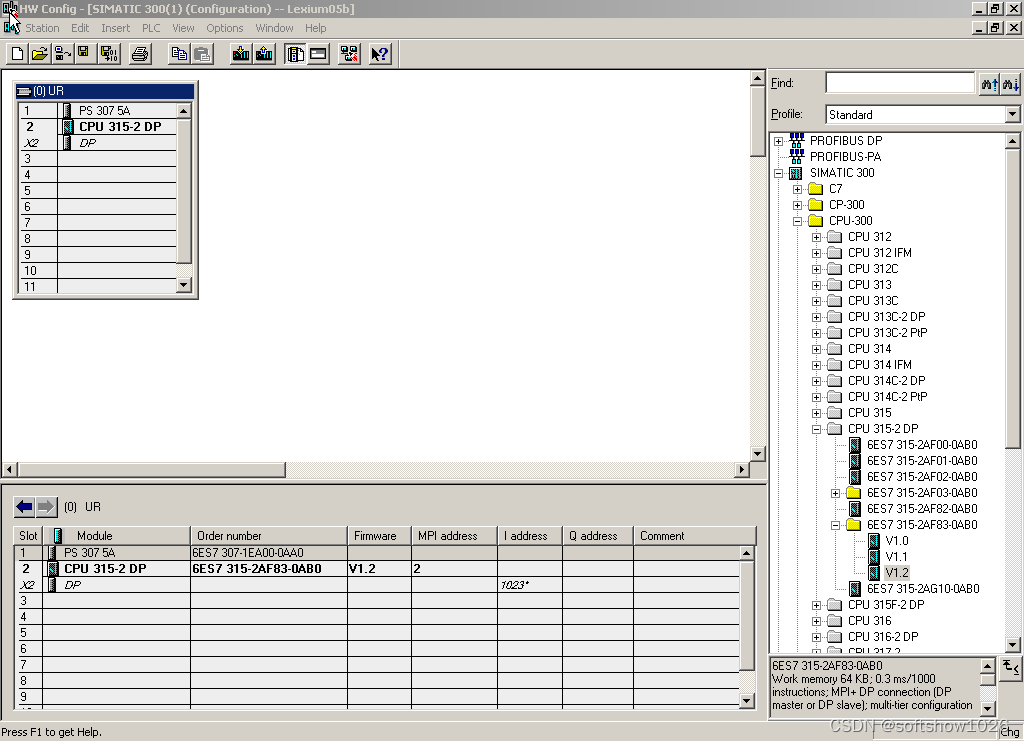The height and width of the screenshot is (742, 1024).
Task: Collapse 6ES7 315-2AF83-0AB0 node
Action: point(835,525)
